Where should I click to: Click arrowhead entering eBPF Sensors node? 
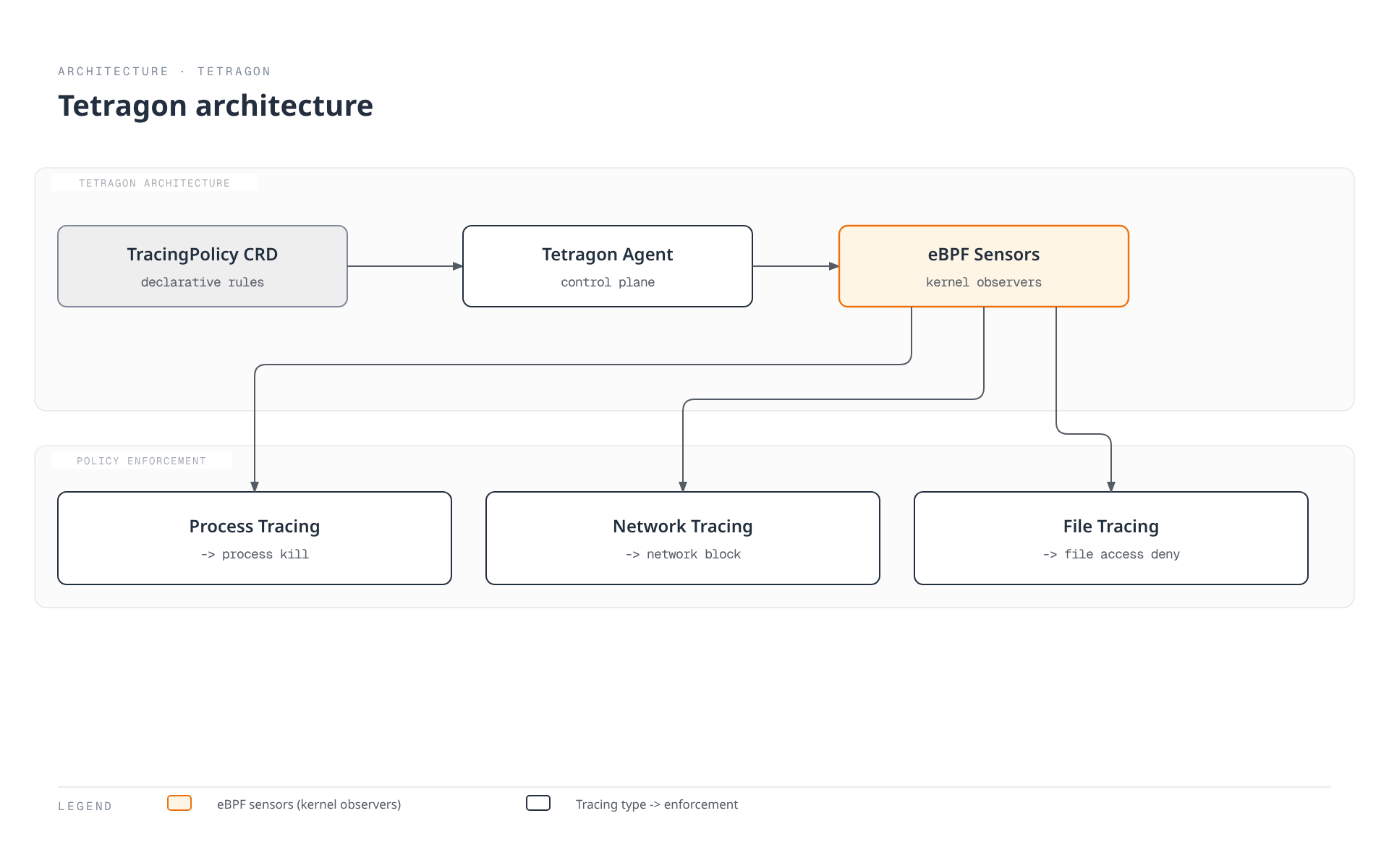point(833,266)
